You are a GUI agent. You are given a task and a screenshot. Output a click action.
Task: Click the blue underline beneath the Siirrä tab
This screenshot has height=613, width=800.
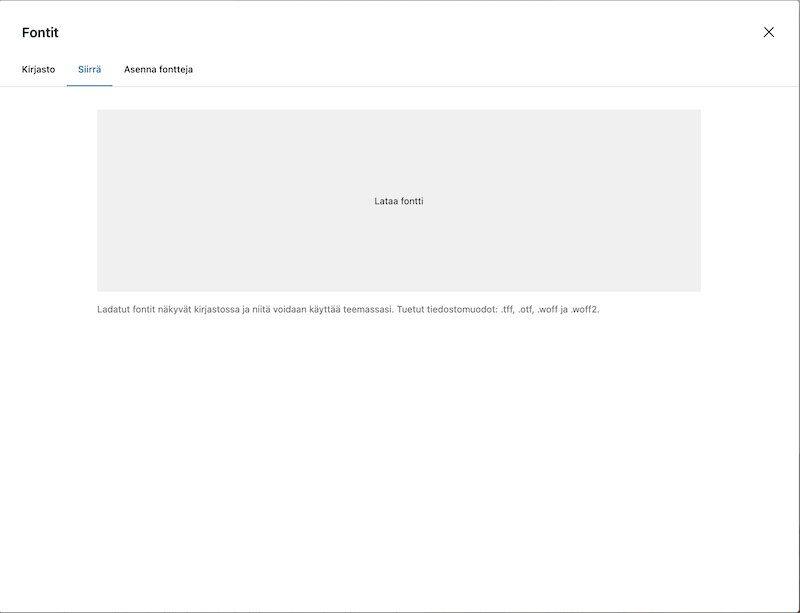tap(89, 86)
